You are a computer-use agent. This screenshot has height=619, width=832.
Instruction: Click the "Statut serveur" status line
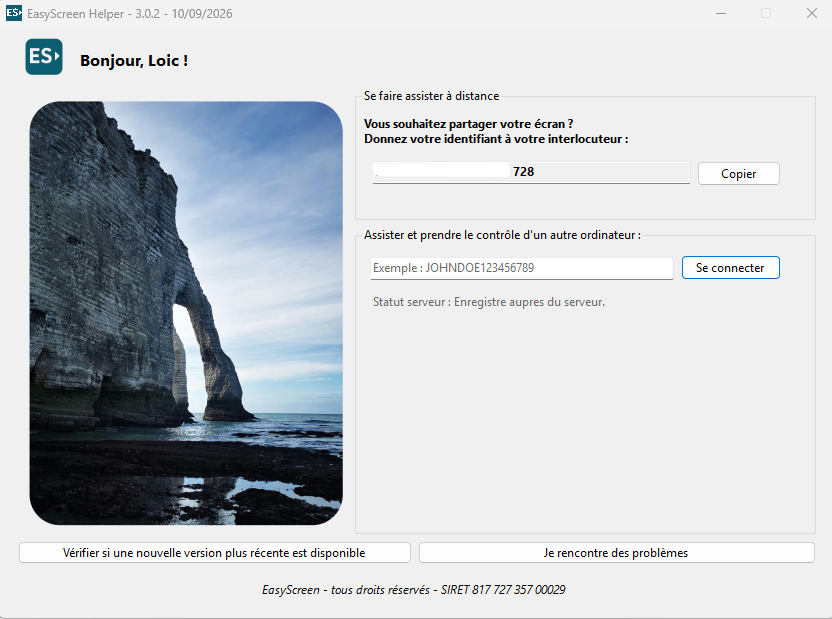[x=489, y=302]
